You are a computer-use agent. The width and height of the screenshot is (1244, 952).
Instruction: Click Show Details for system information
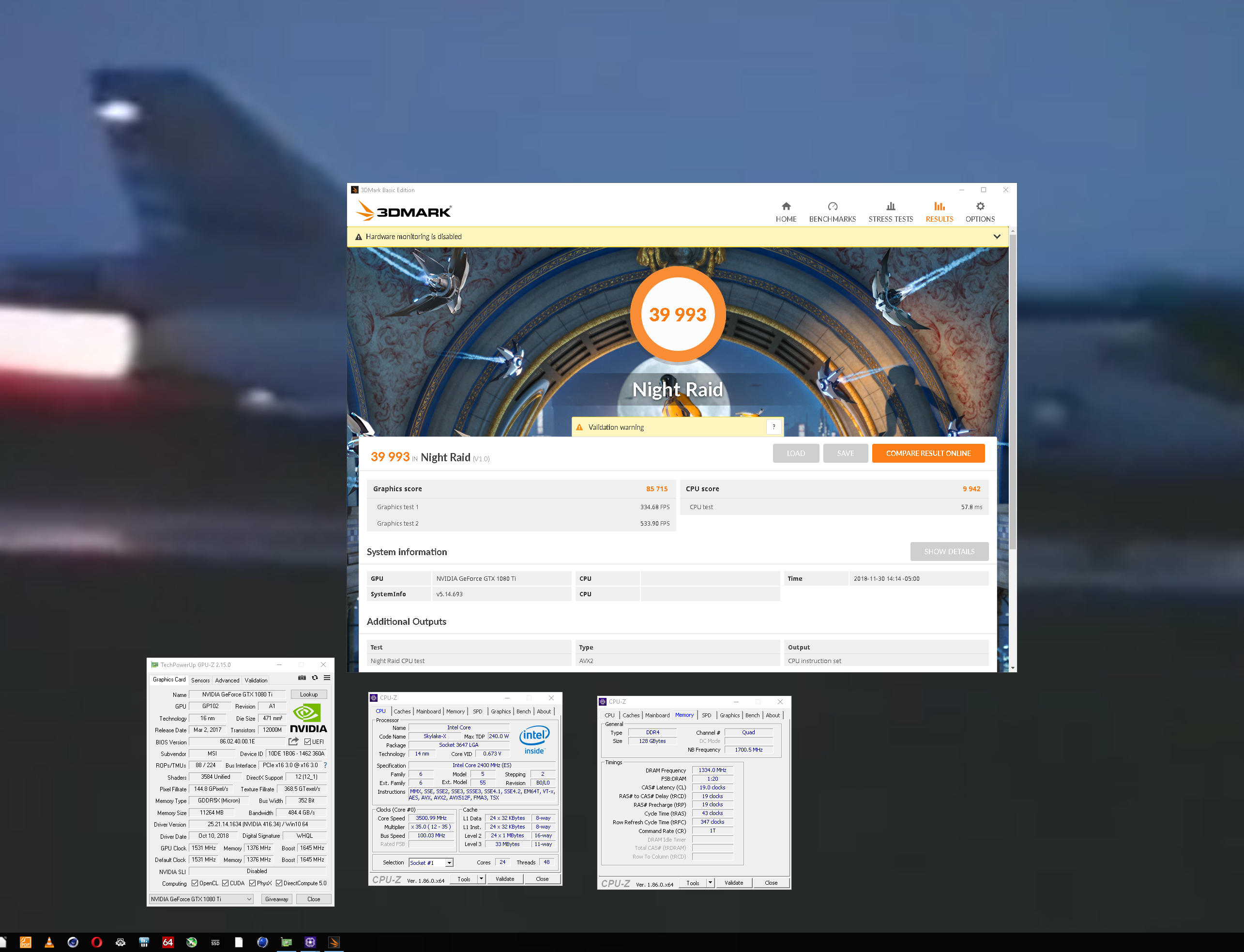(x=949, y=551)
